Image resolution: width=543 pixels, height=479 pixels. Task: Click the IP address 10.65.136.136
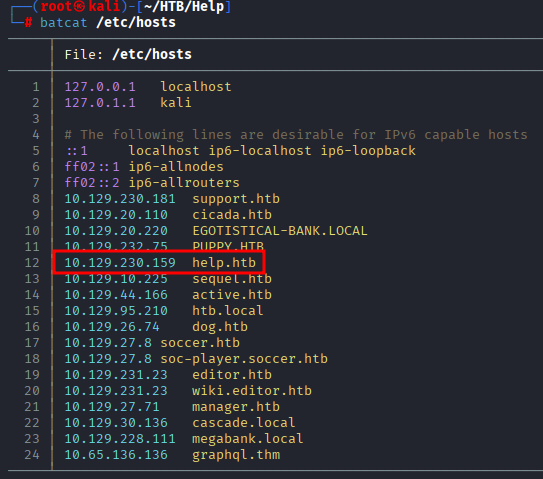(116, 455)
